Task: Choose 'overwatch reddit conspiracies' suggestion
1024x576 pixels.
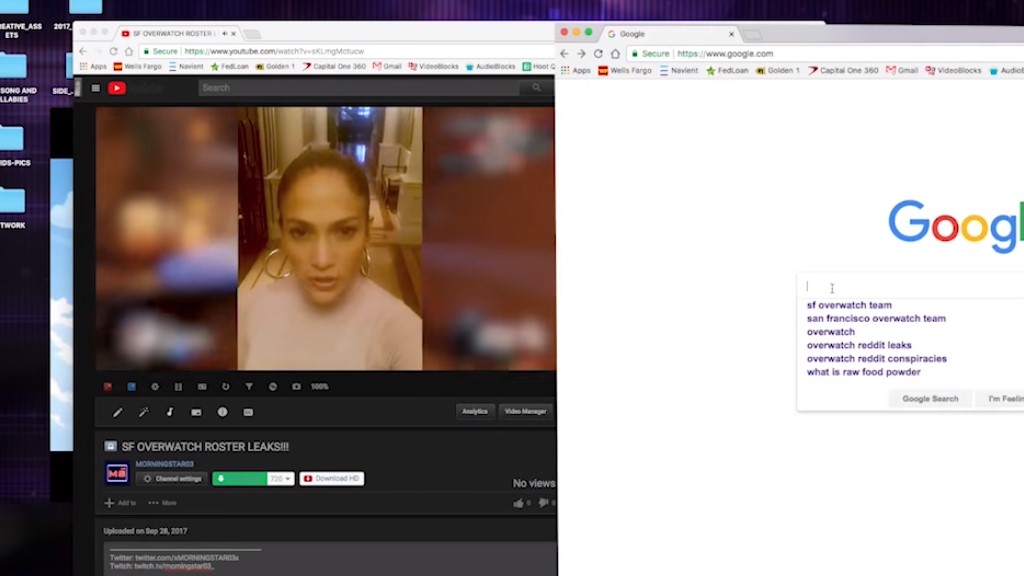Action: [876, 359]
